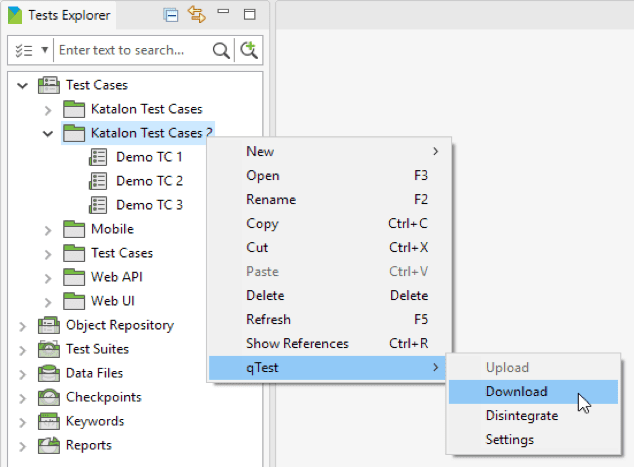
Task: Click the Checkpoints icon in tree
Action: point(49,397)
